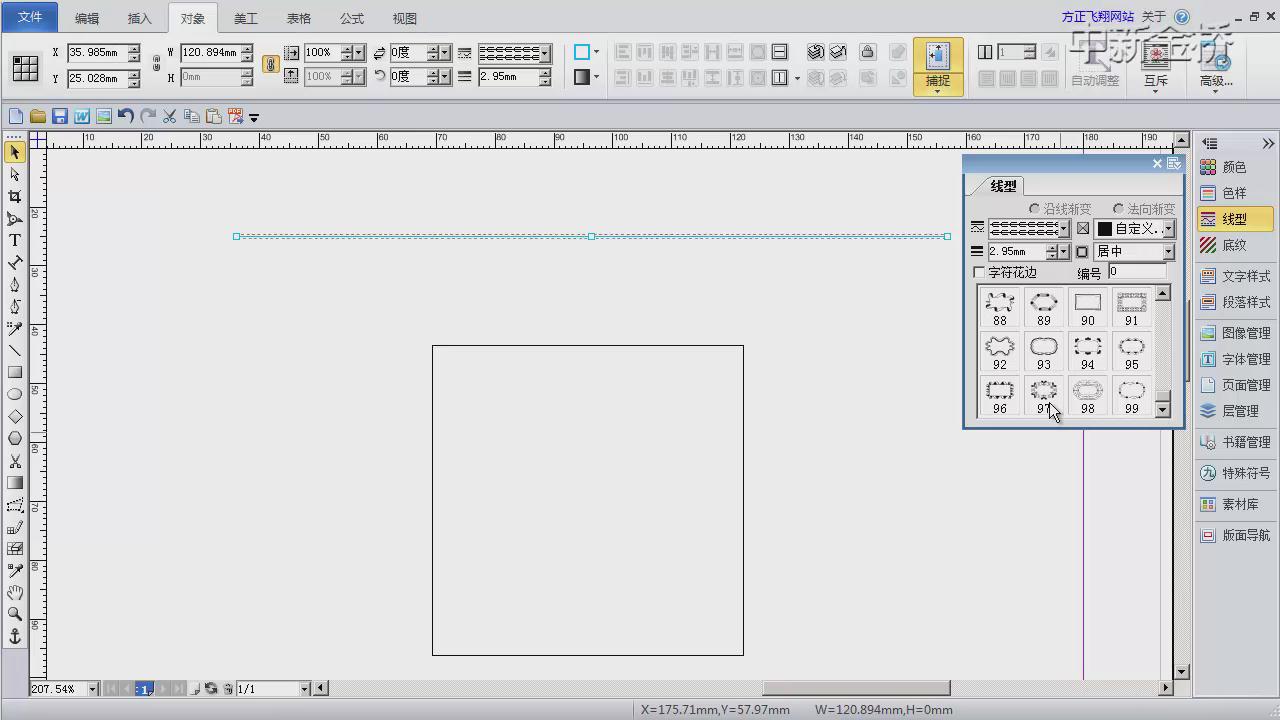1280x720 pixels.
Task: Switch to the 视图 tab
Action: 404,18
